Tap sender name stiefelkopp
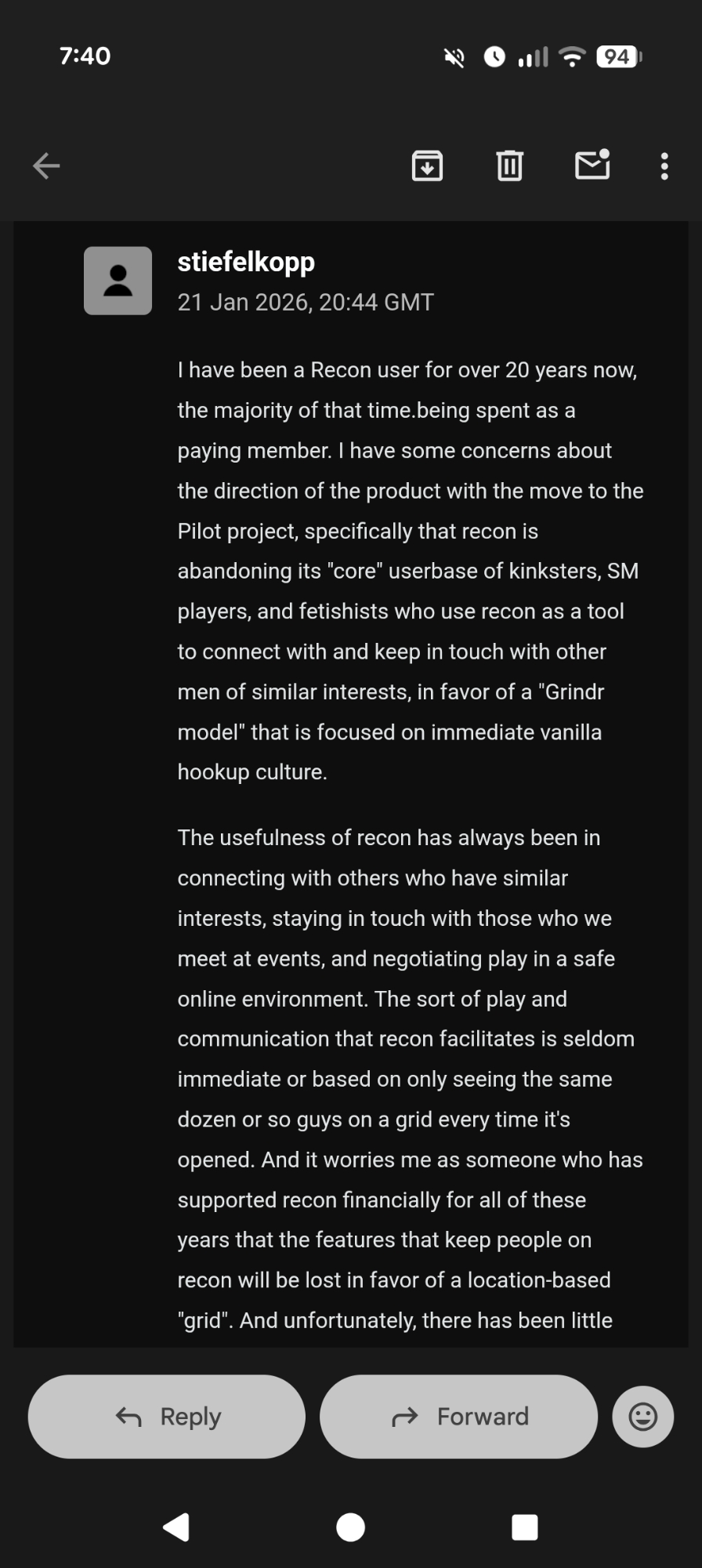702x1568 pixels. (x=246, y=262)
